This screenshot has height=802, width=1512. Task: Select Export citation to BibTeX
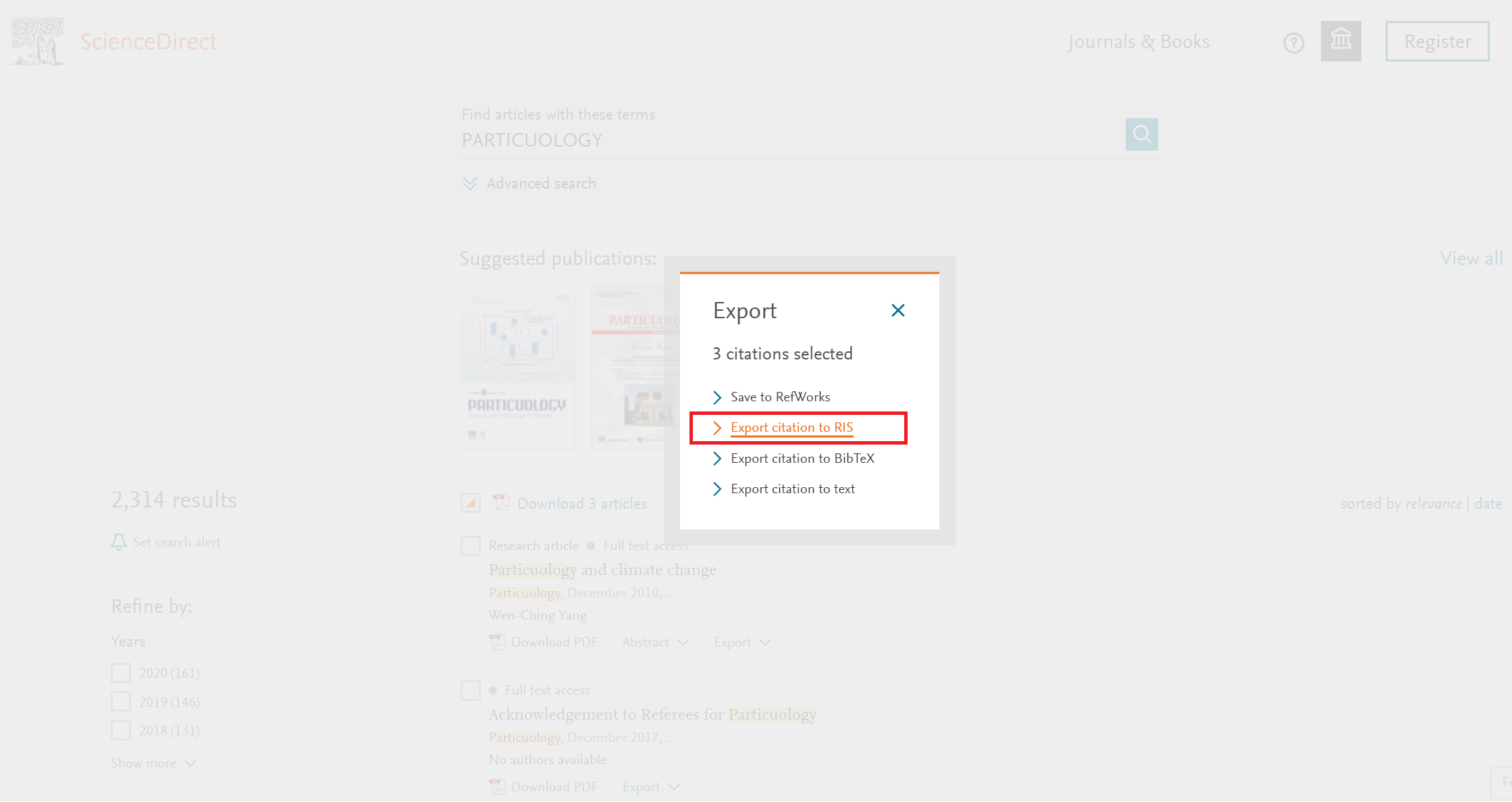pos(793,458)
